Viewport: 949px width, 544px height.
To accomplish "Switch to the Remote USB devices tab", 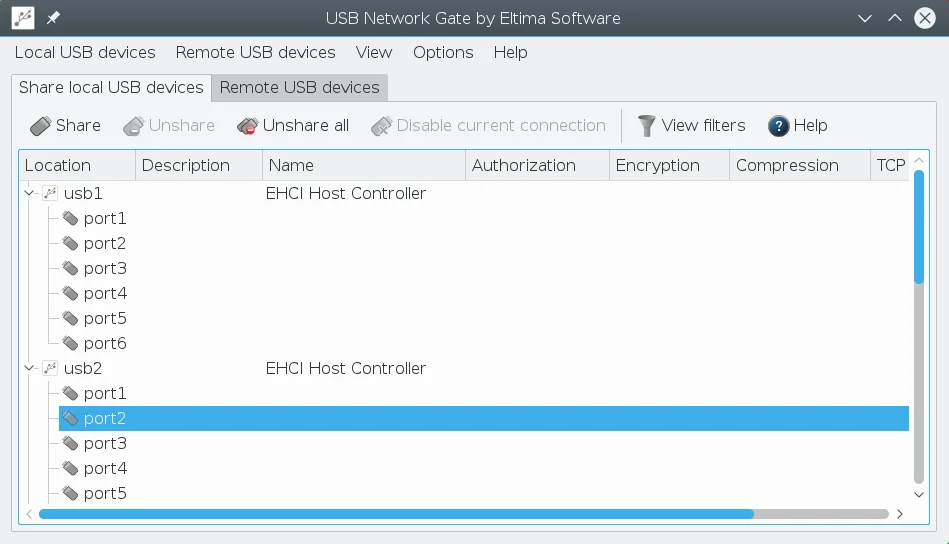I will (299, 87).
